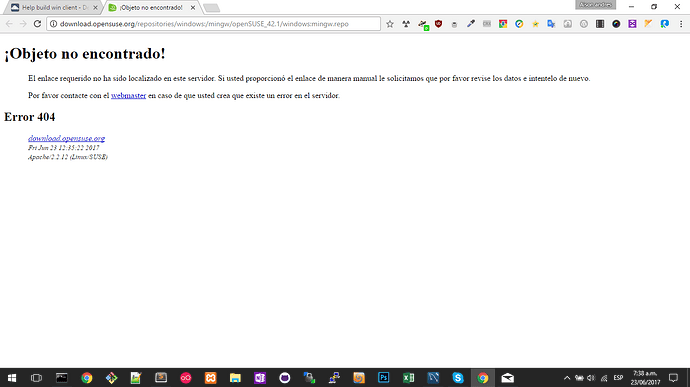The height and width of the screenshot is (387, 690).
Task: Follow the webmaster link
Action: pos(128,96)
